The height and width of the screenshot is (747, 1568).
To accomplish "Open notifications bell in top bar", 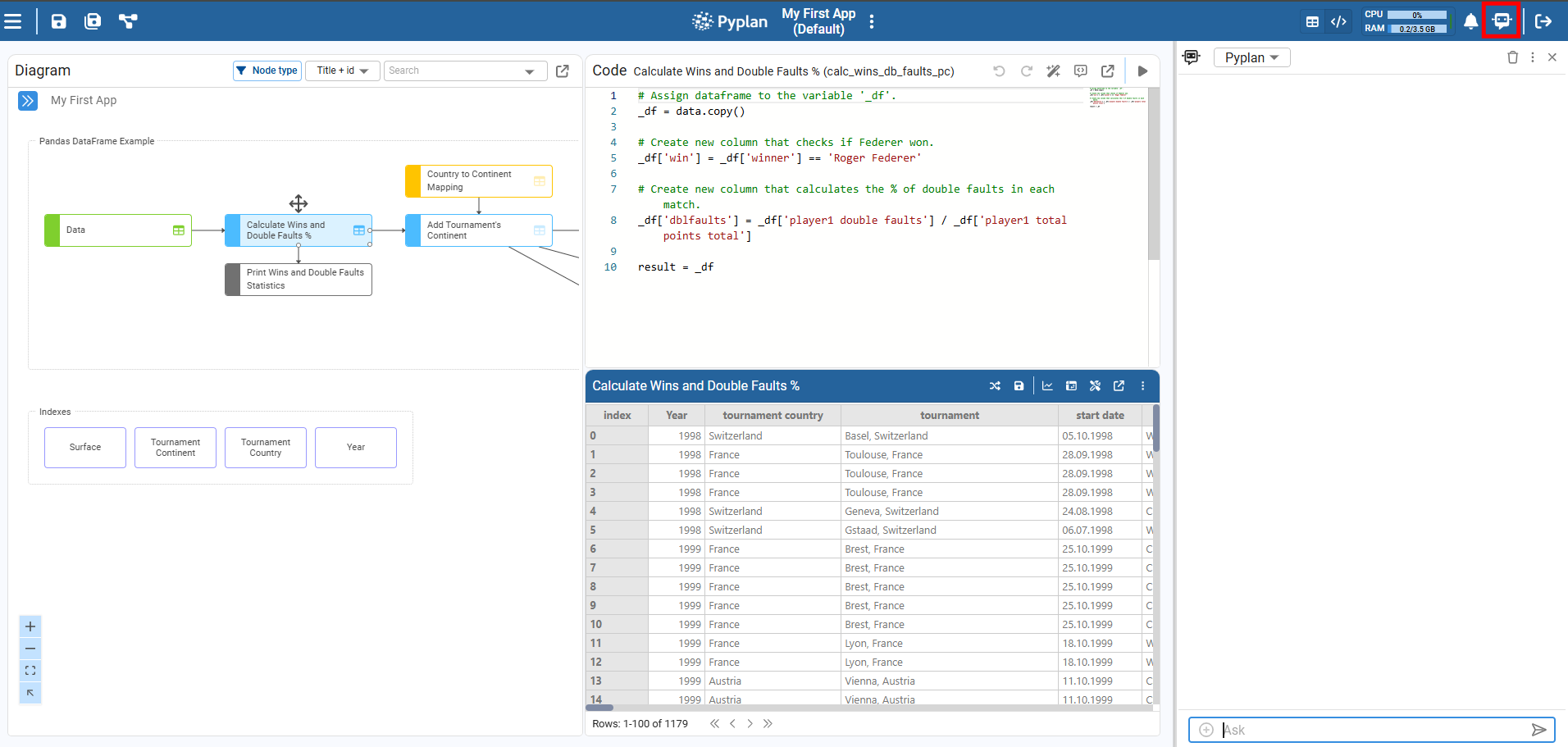I will (1470, 21).
